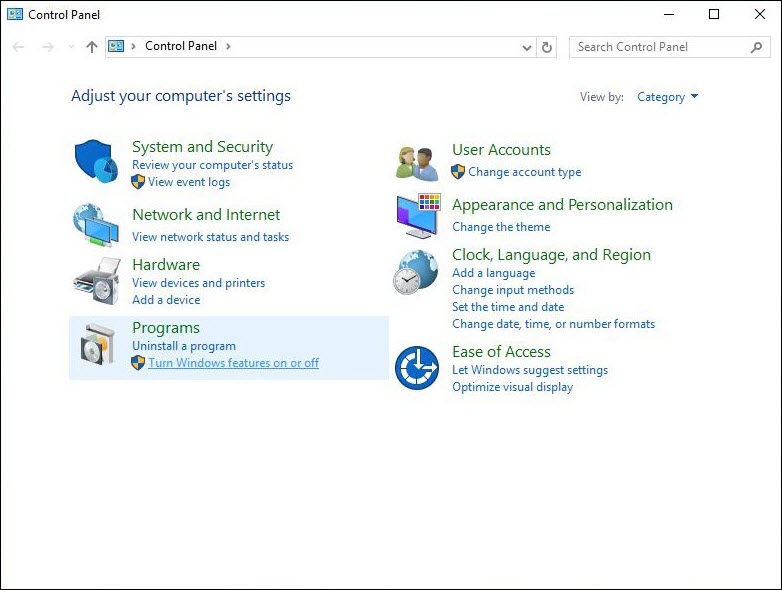Click Add a language link
The height and width of the screenshot is (590, 782).
coord(494,273)
